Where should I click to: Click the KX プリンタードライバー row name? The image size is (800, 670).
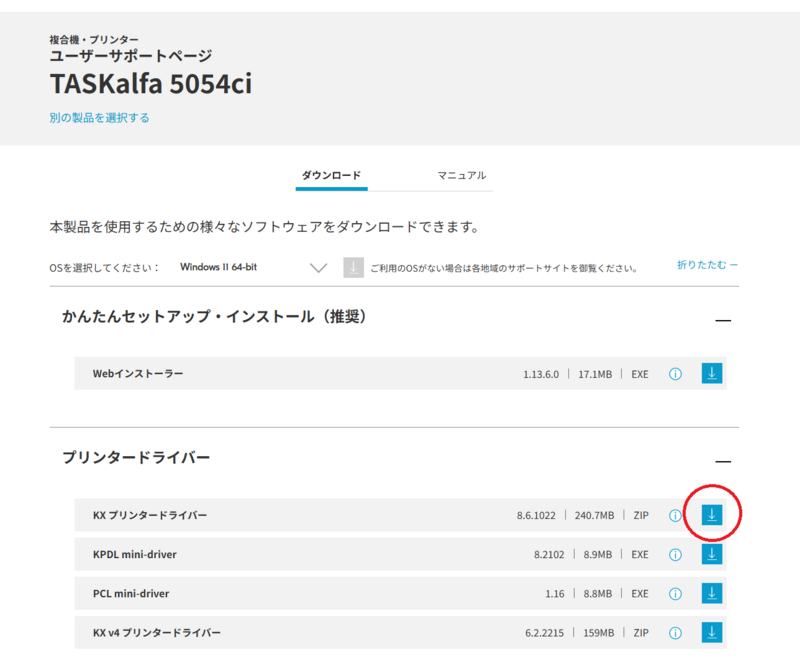(x=150, y=515)
